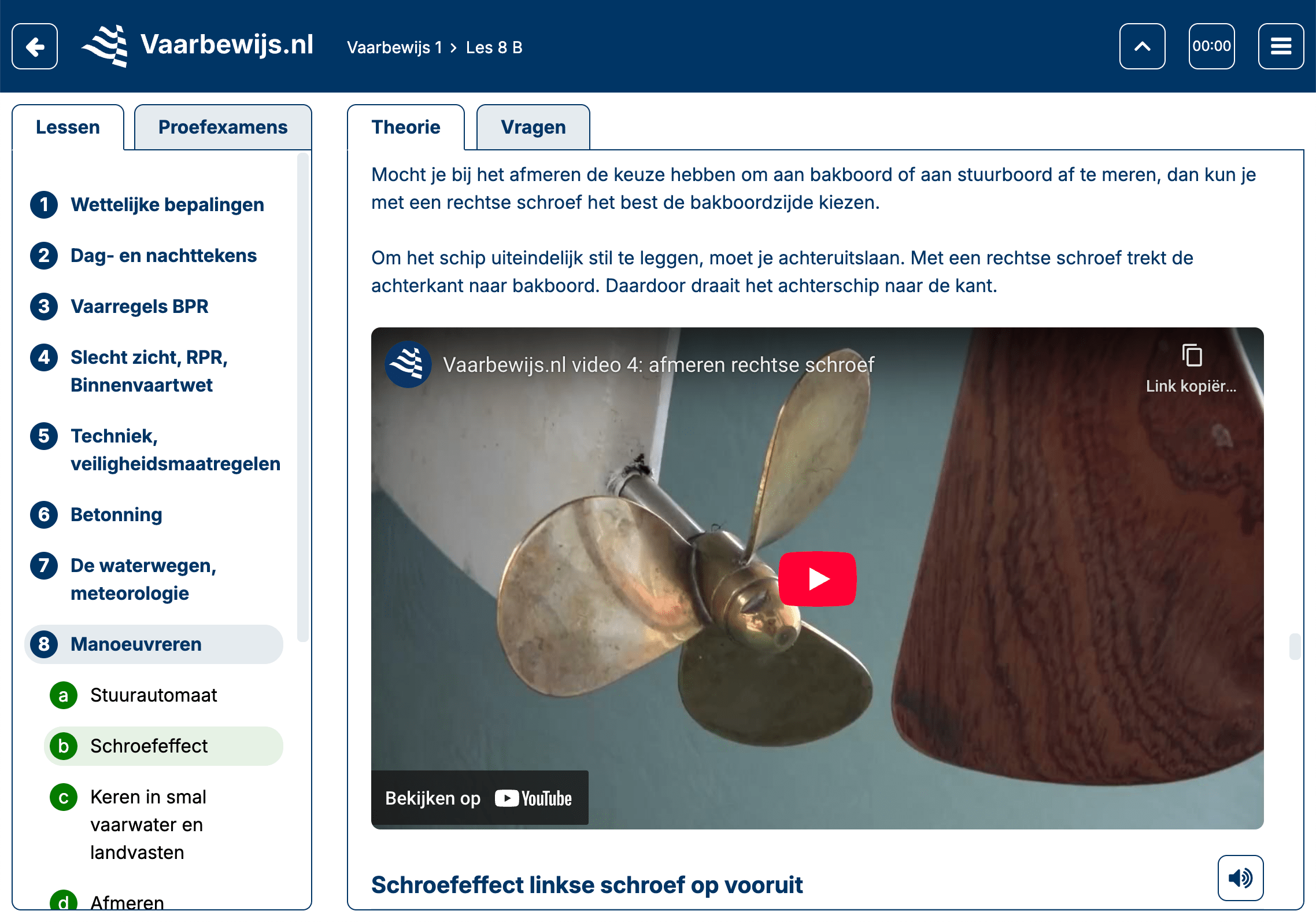
Task: Click the theory content scrollbar thumb
Action: pyautogui.click(x=1295, y=646)
